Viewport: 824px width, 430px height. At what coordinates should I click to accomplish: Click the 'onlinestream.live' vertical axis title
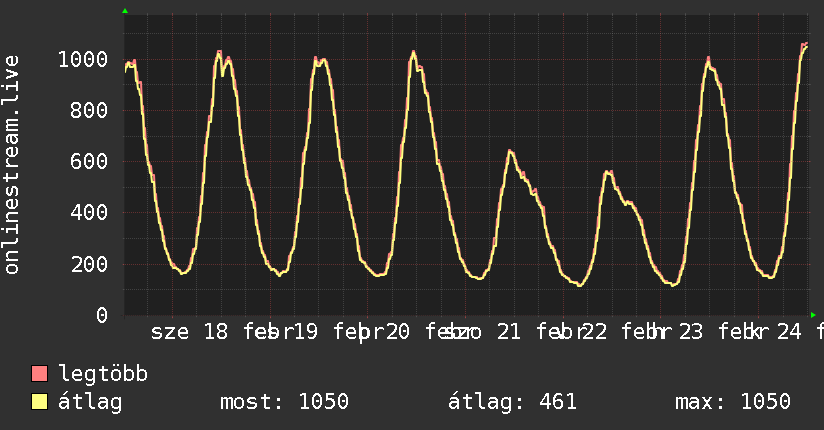(x=11, y=165)
